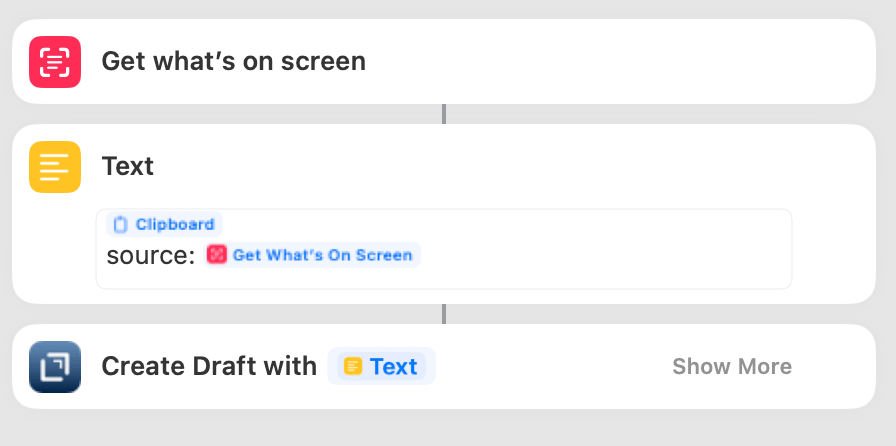Screen dimensions: 896x446
Task: Click the "Create Draft with" label
Action: click(x=209, y=367)
